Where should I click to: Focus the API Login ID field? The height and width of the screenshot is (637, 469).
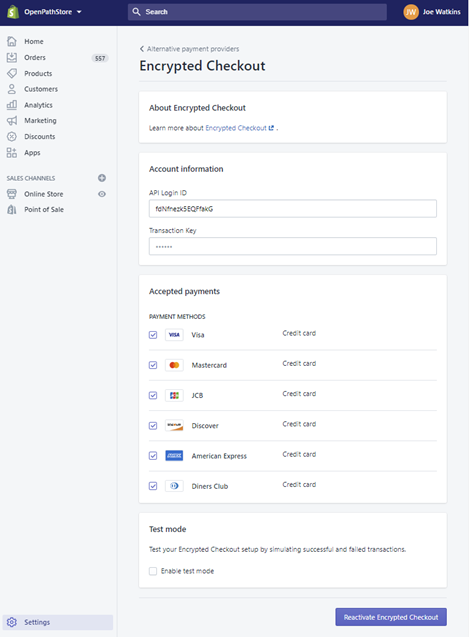pos(293,209)
